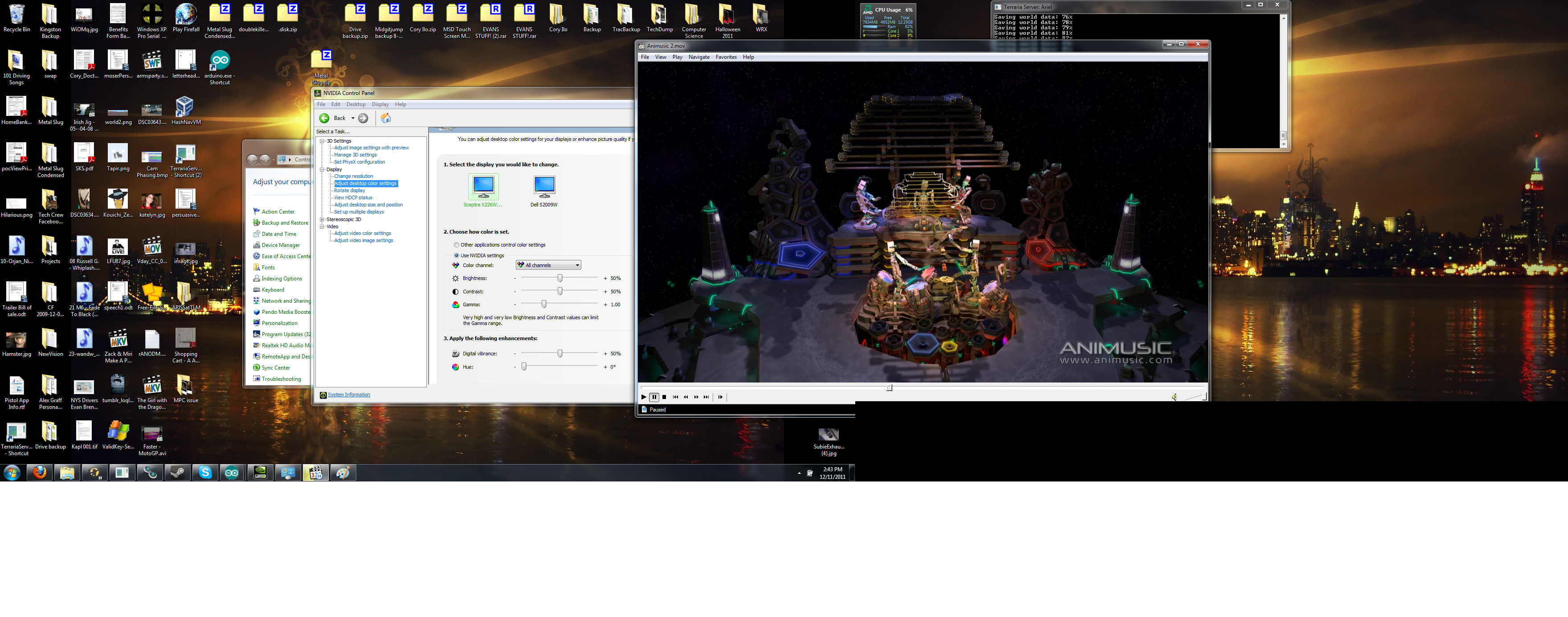Click the Digital vibrance slider handle
Image resolution: width=1568 pixels, height=617 pixels.
[x=560, y=353]
